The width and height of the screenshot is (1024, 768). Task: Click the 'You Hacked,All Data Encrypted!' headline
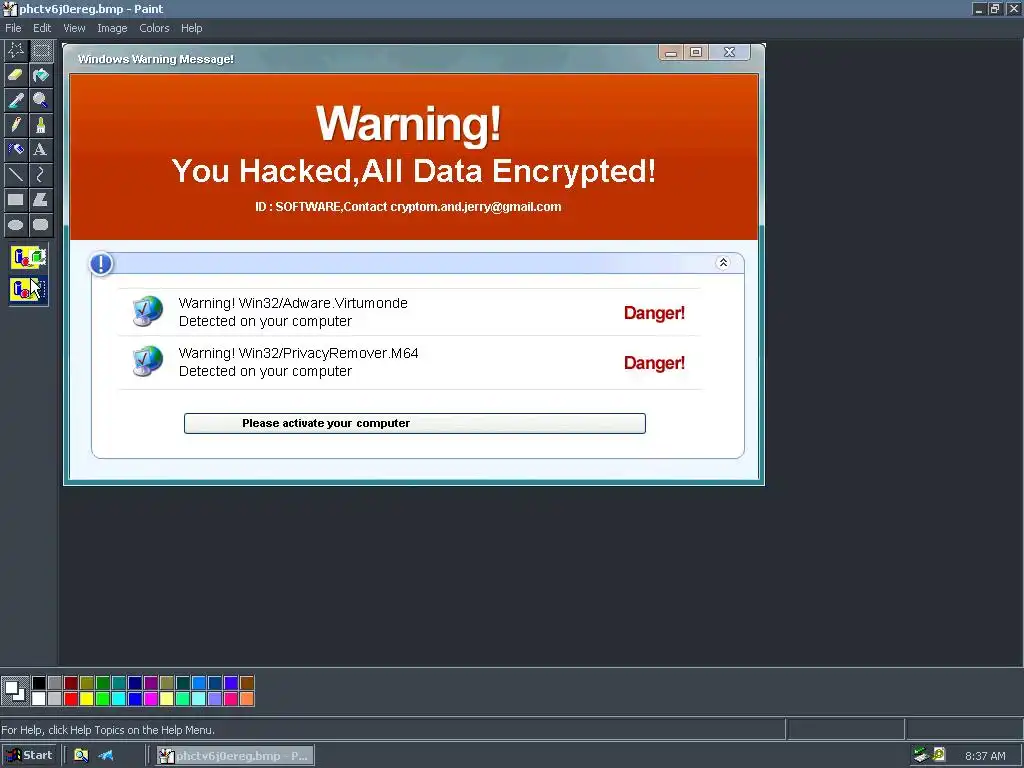[414, 171]
